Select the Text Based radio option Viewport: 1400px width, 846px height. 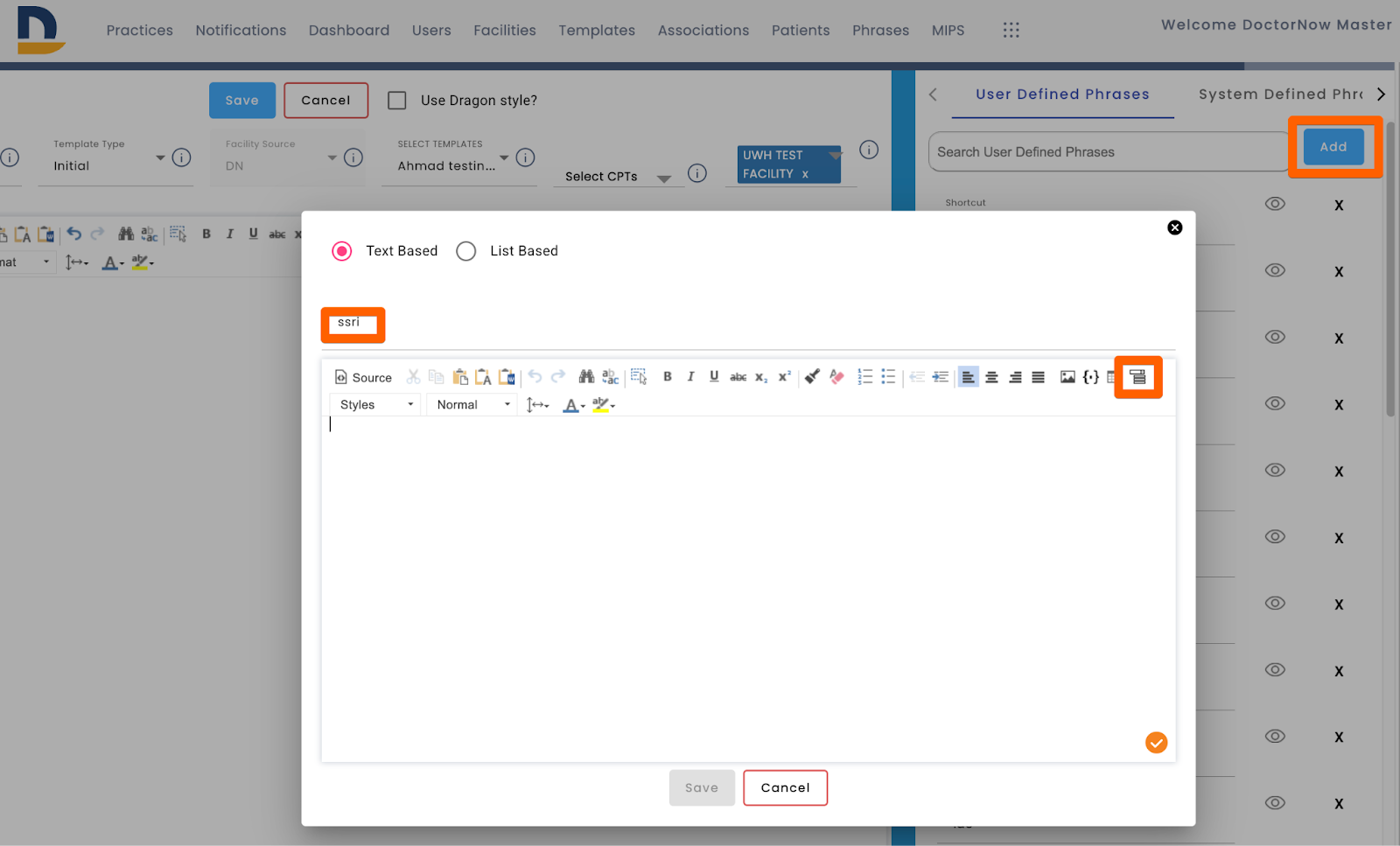[x=342, y=251]
